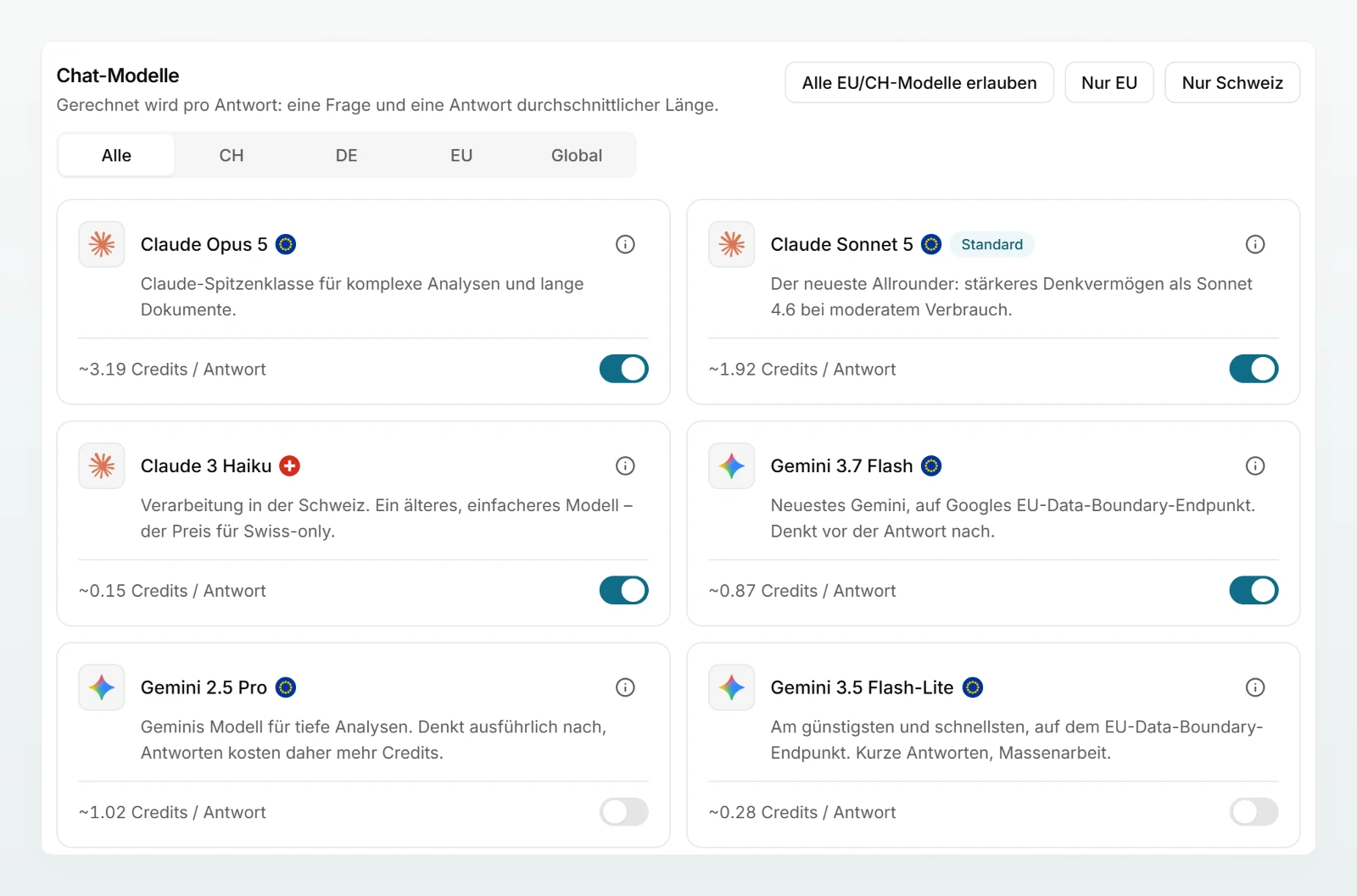1357x896 pixels.
Task: Click the 'Verarbeitung in der Schweiz' description
Action: pyautogui.click(x=387, y=518)
